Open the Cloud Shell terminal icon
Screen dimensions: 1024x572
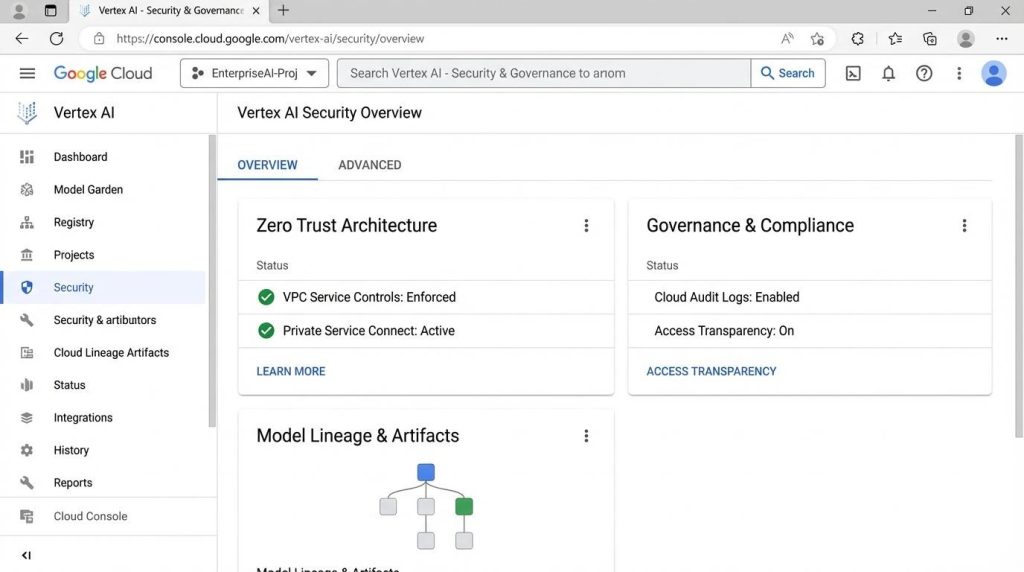[x=853, y=73]
